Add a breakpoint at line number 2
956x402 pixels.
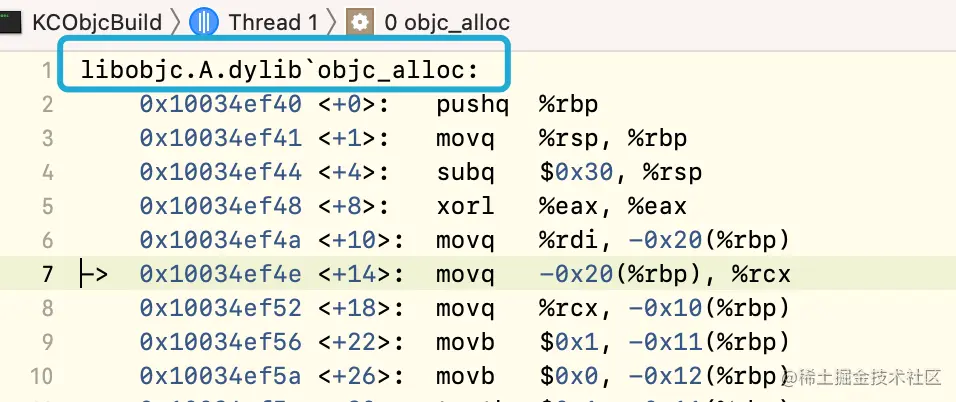(48, 104)
